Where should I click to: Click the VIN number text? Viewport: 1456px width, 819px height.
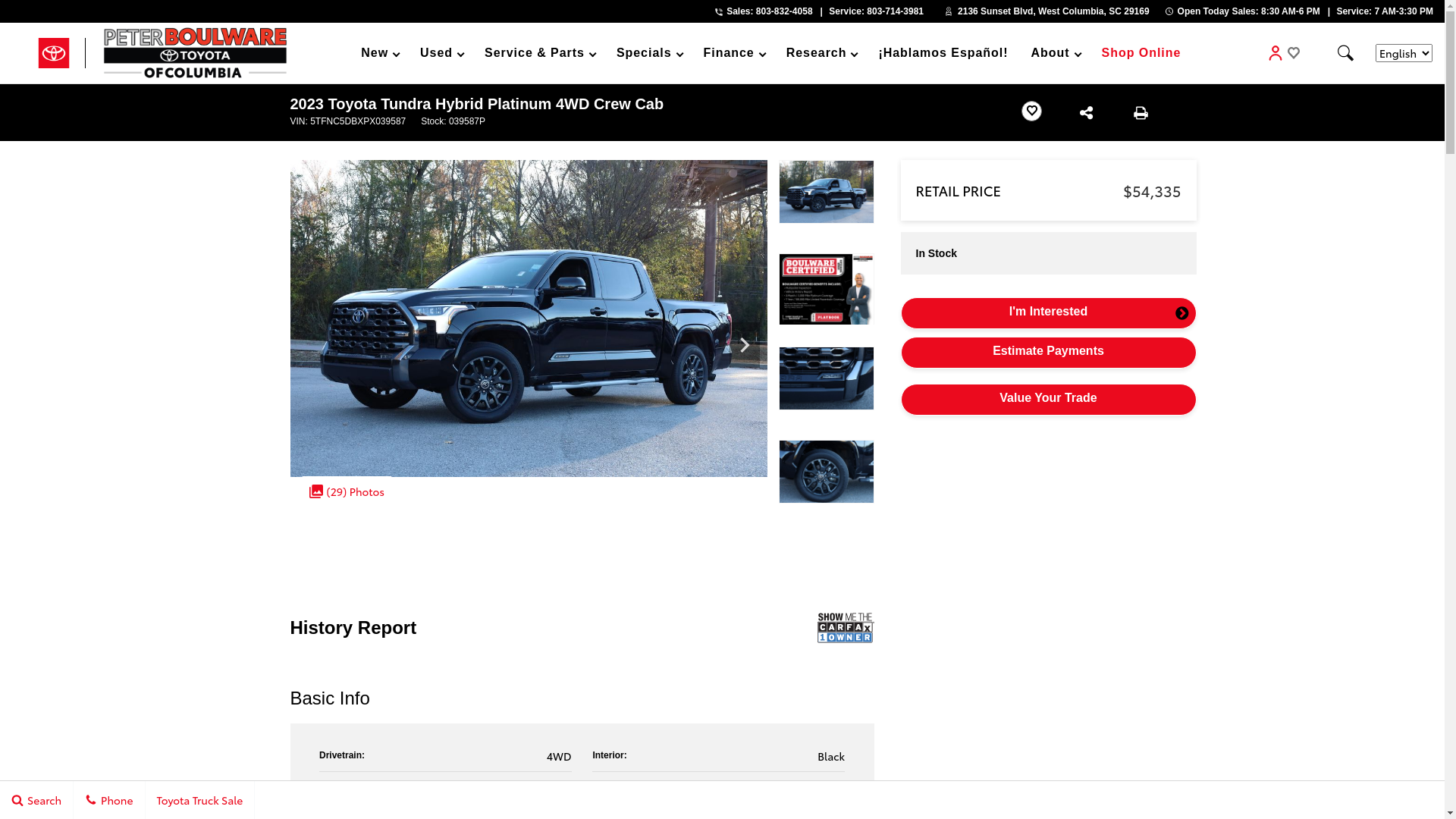pyautogui.click(x=347, y=121)
